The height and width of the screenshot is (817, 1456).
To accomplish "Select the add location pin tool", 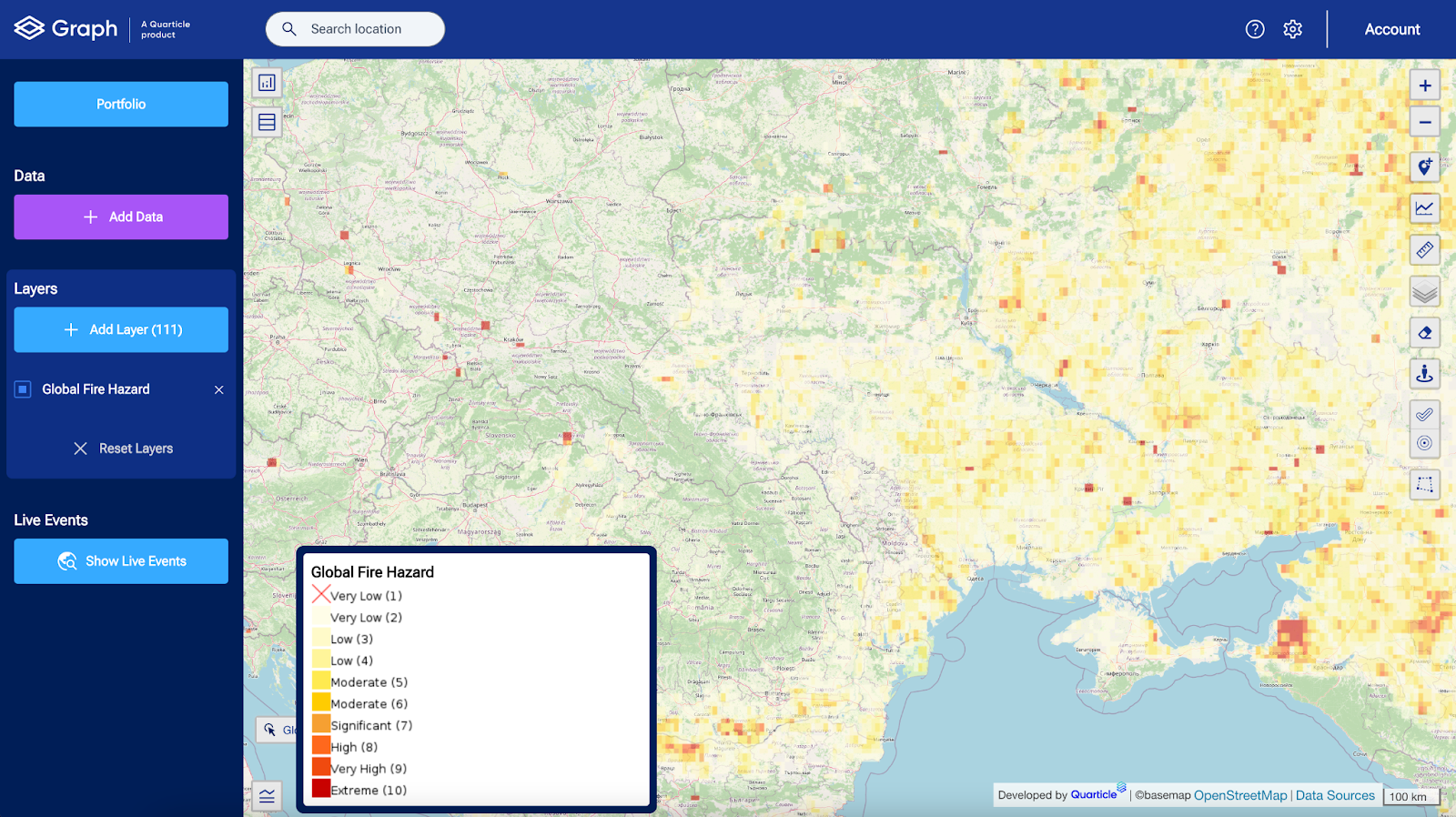I will click(1425, 167).
